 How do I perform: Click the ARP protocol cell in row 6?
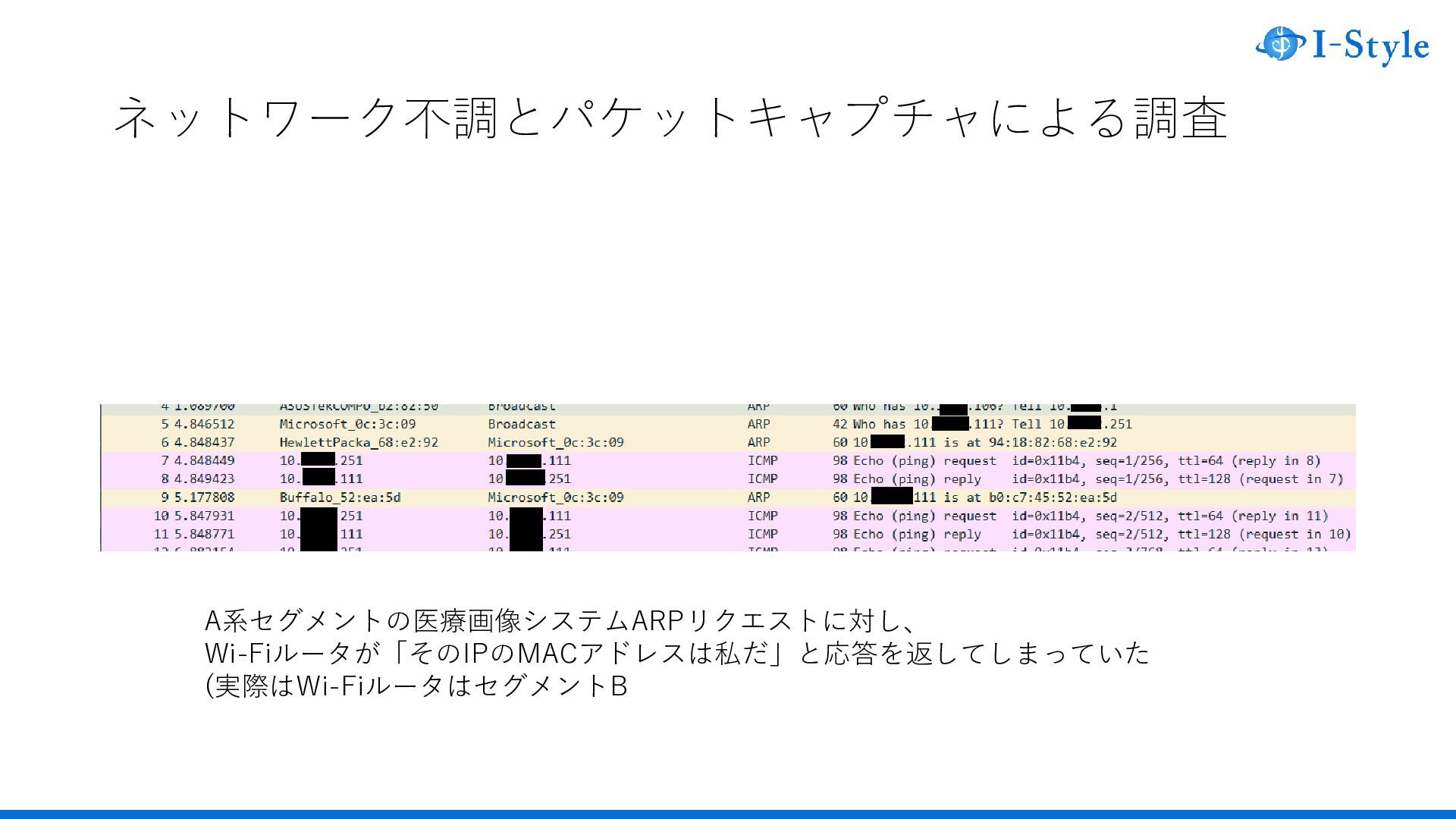point(758,443)
